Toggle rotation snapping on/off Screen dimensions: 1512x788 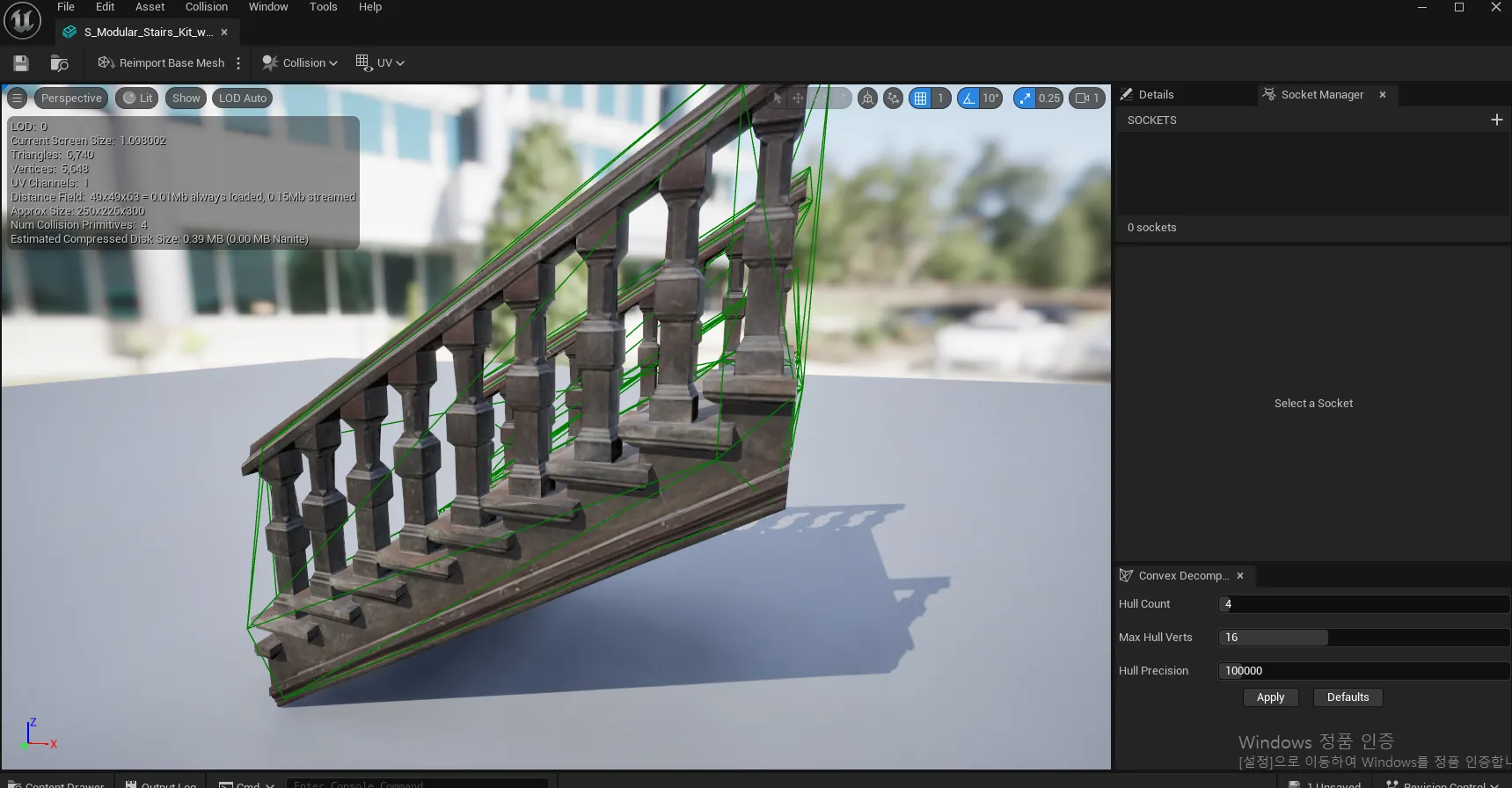pyautogui.click(x=968, y=98)
